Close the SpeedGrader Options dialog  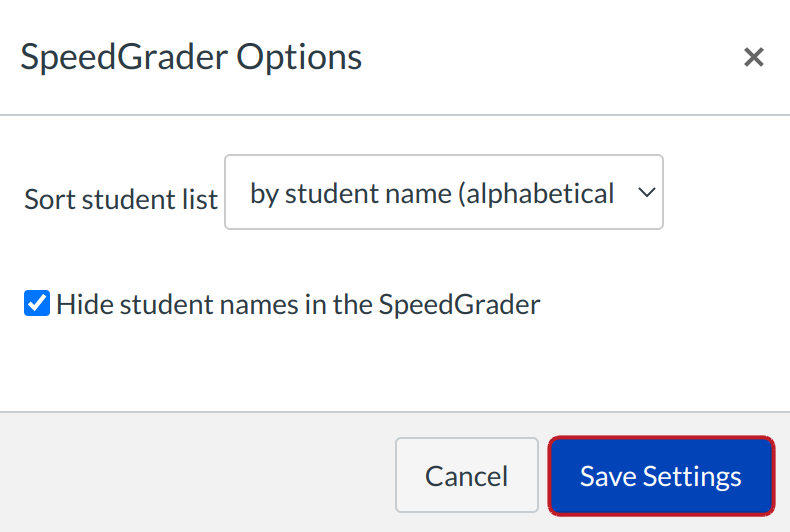(x=753, y=57)
